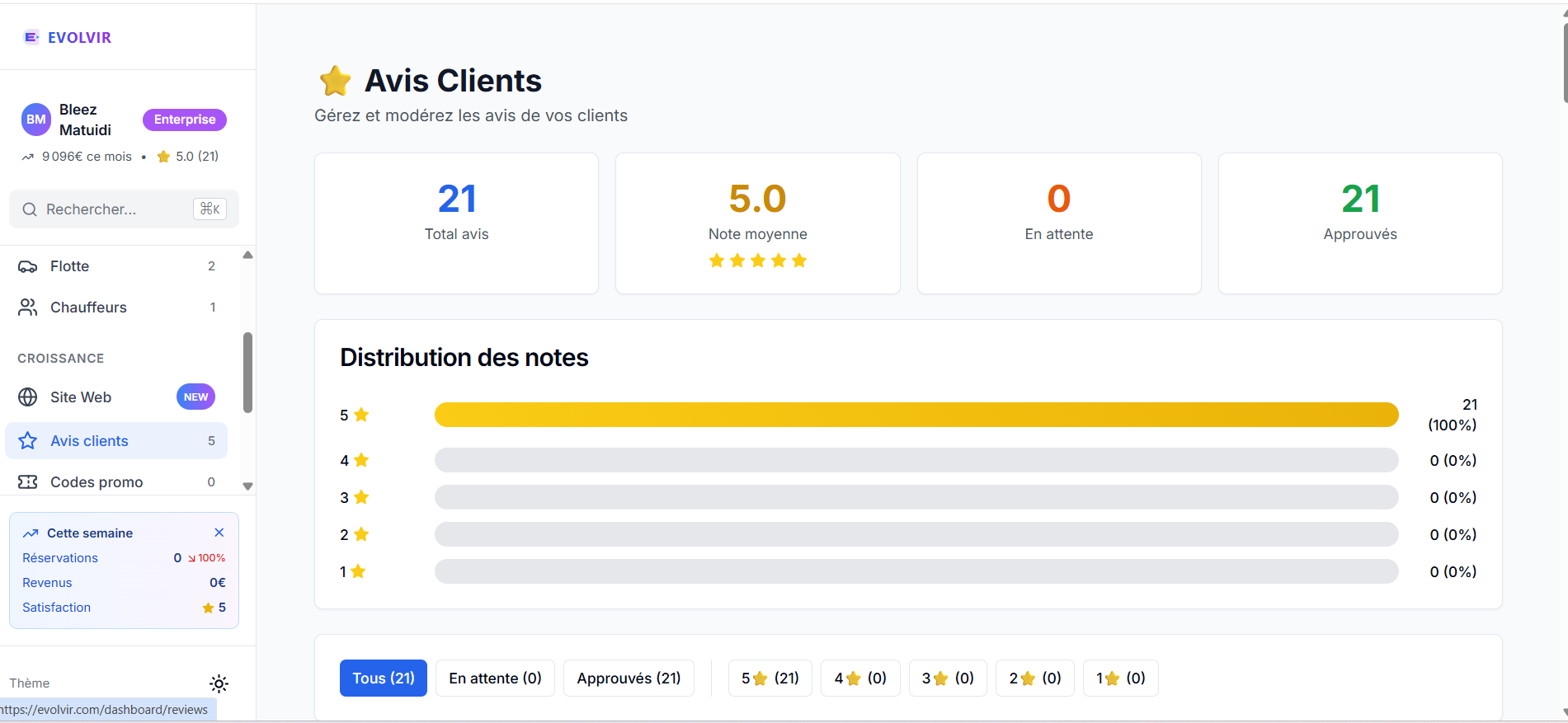Click the Chauffeurs people icon
The height and width of the screenshot is (723, 1568).
(28, 308)
